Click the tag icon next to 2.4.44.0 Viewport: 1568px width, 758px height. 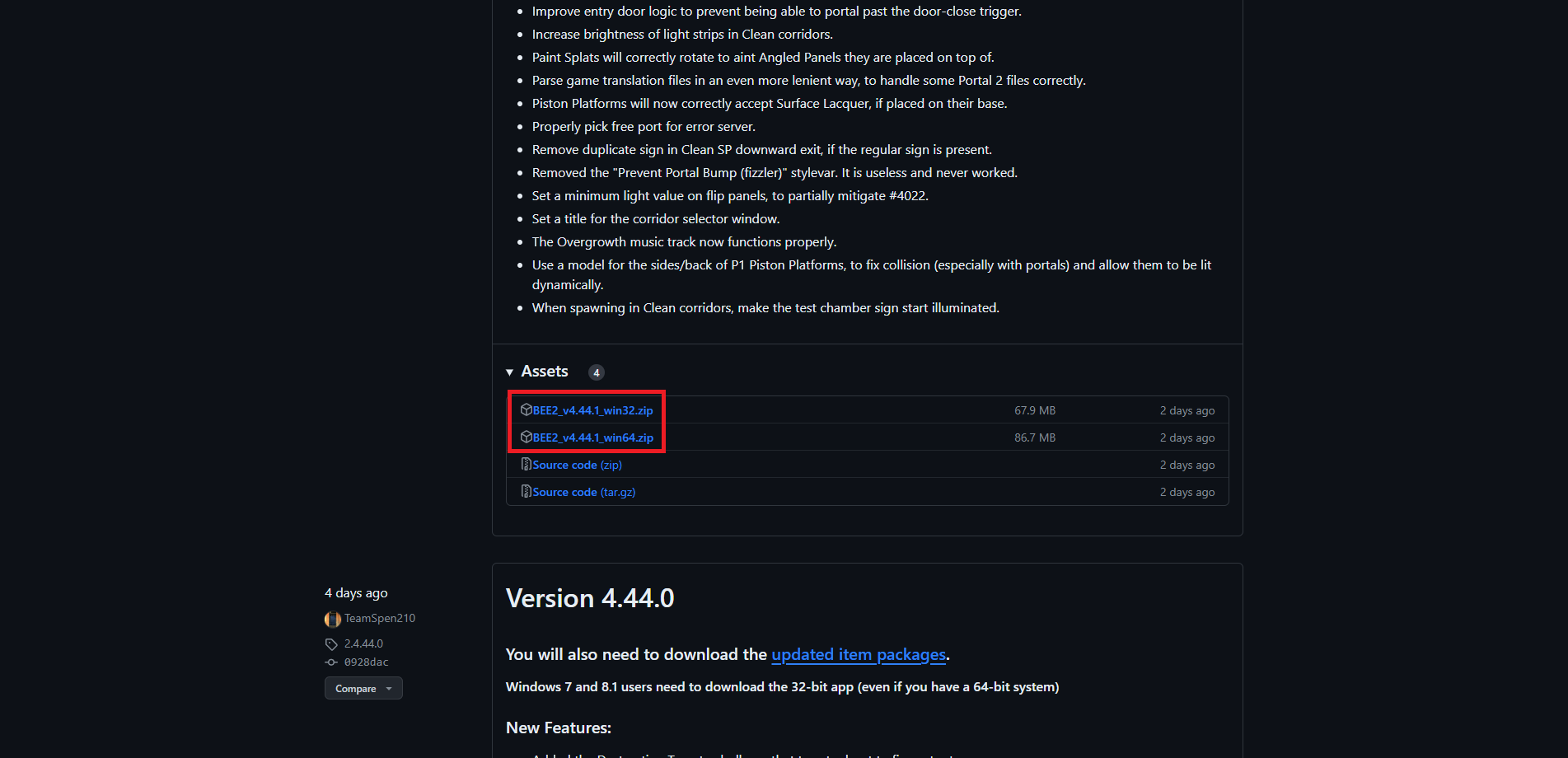coord(331,644)
